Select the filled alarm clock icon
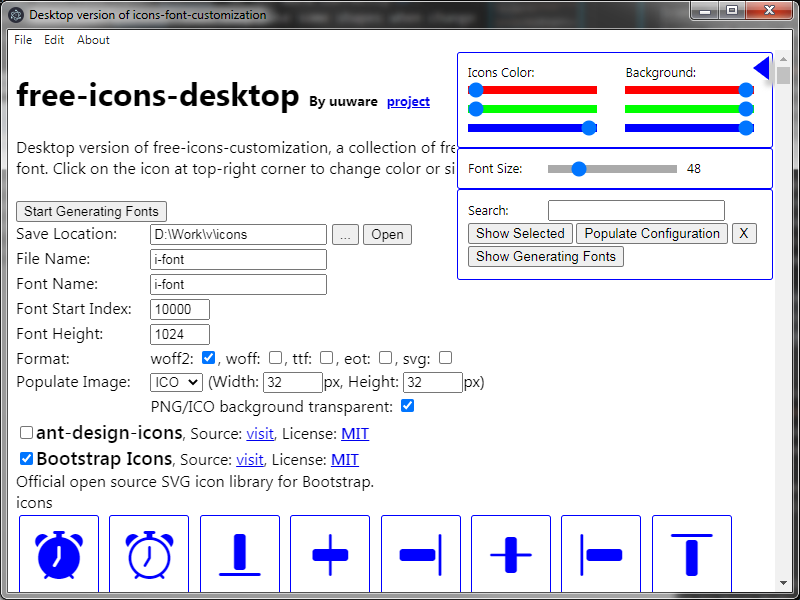This screenshot has height=600, width=800. [x=59, y=555]
